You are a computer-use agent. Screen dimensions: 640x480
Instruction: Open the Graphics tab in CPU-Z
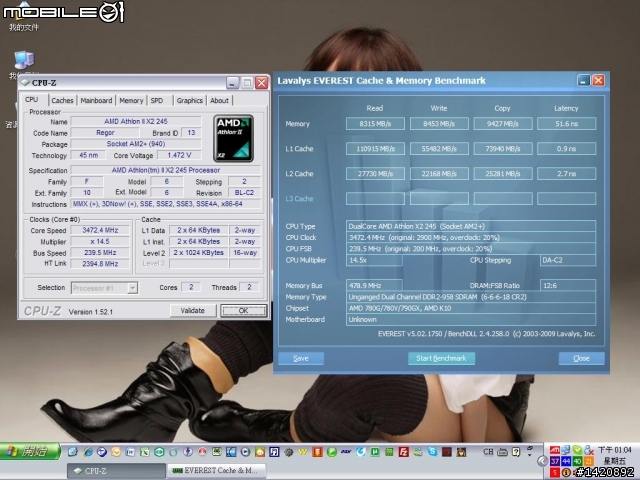[190, 100]
